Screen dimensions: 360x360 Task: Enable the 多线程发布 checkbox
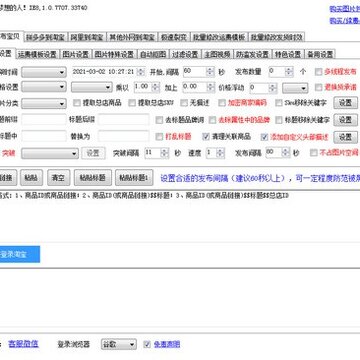319,71
